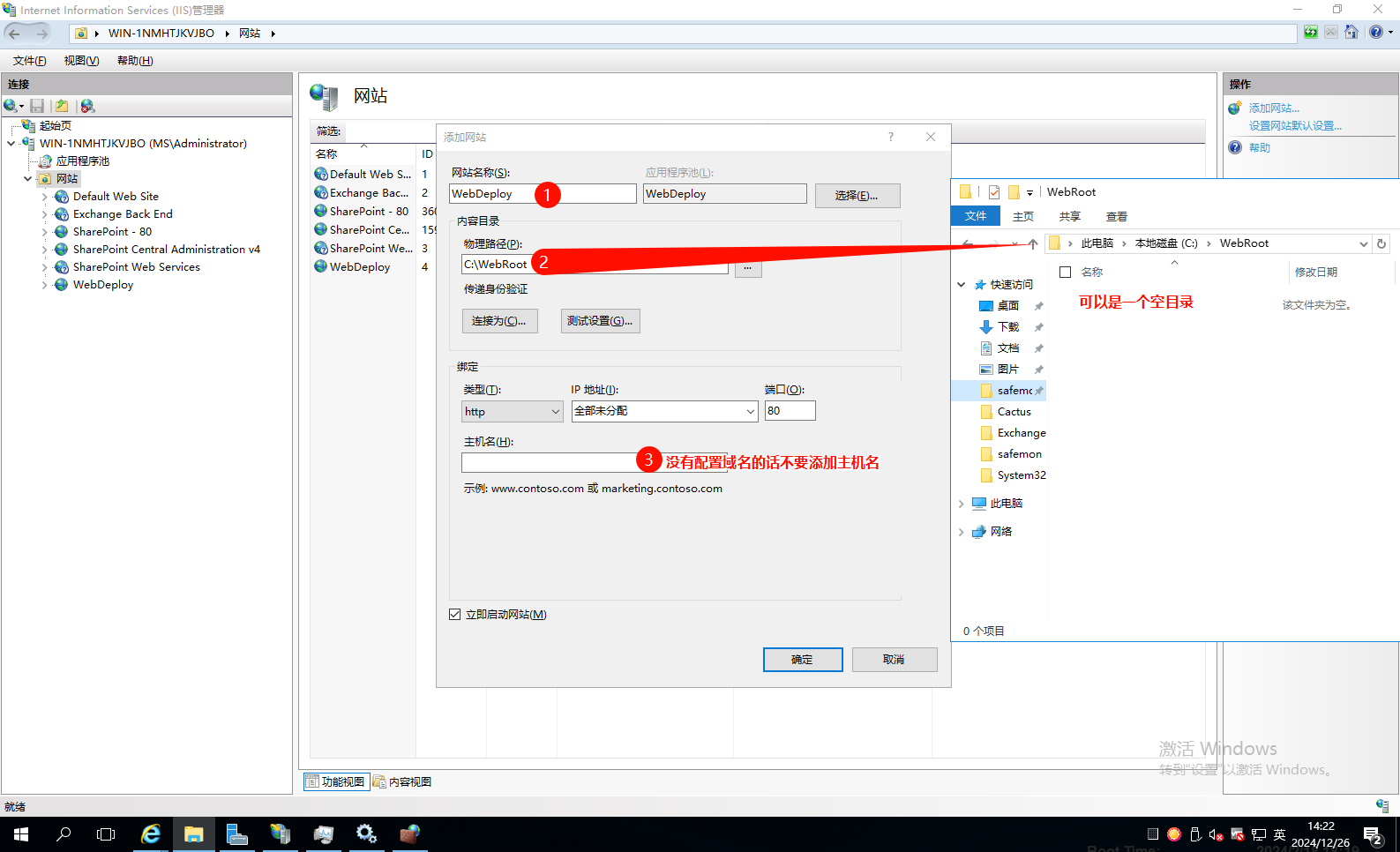The image size is (1400, 852).
Task: Click the '主机名' input field
Action: point(547,462)
